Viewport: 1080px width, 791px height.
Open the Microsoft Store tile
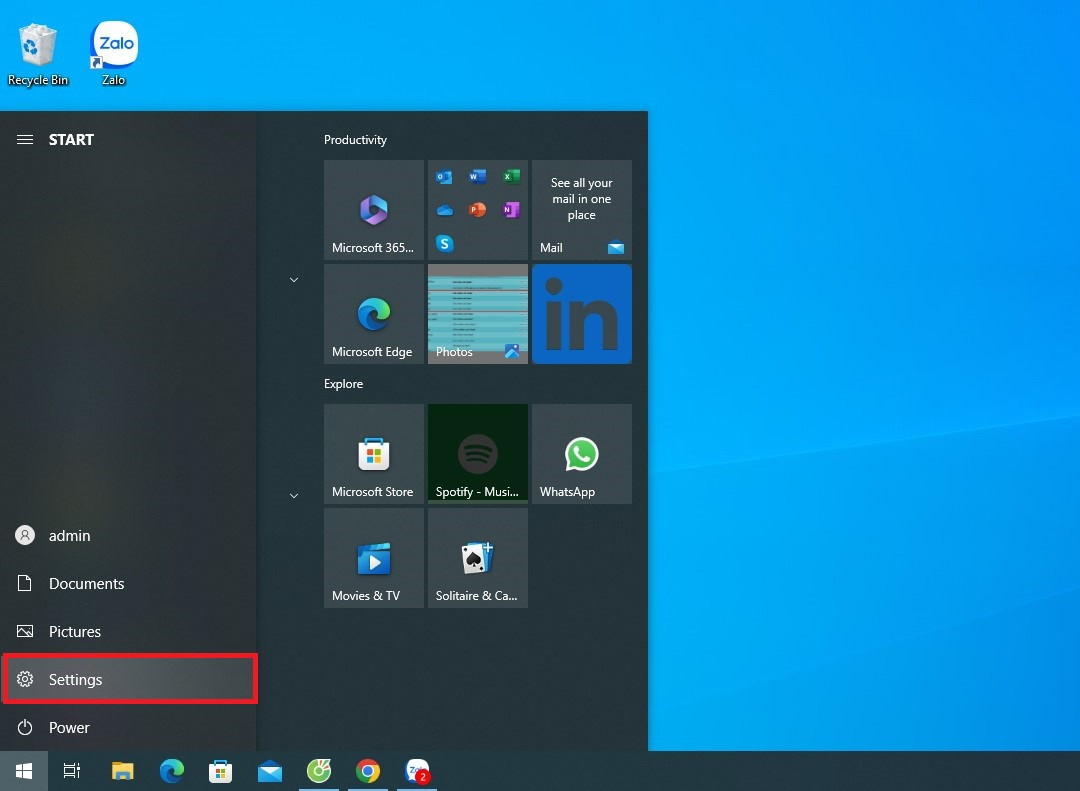tap(374, 454)
